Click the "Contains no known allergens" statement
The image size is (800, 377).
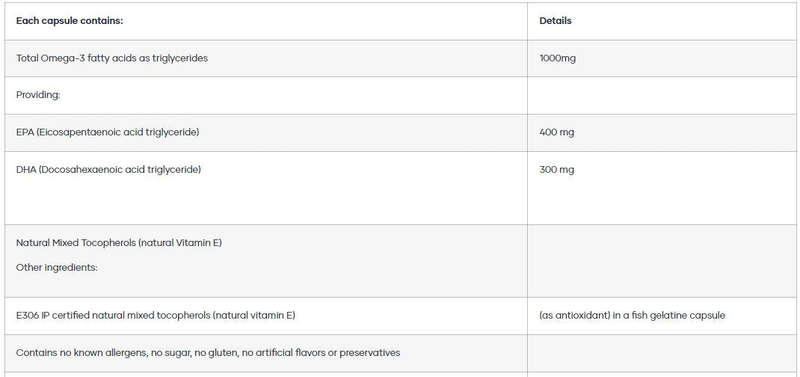pyautogui.click(x=208, y=353)
